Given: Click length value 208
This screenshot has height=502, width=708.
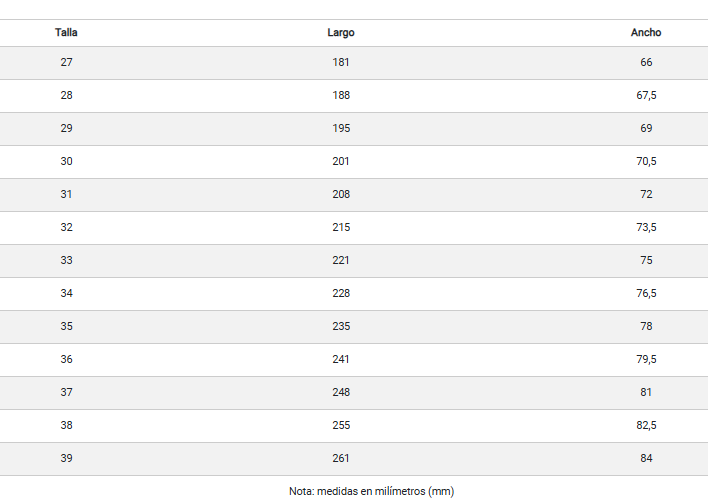Looking at the screenshot, I should pyautogui.click(x=341, y=194).
